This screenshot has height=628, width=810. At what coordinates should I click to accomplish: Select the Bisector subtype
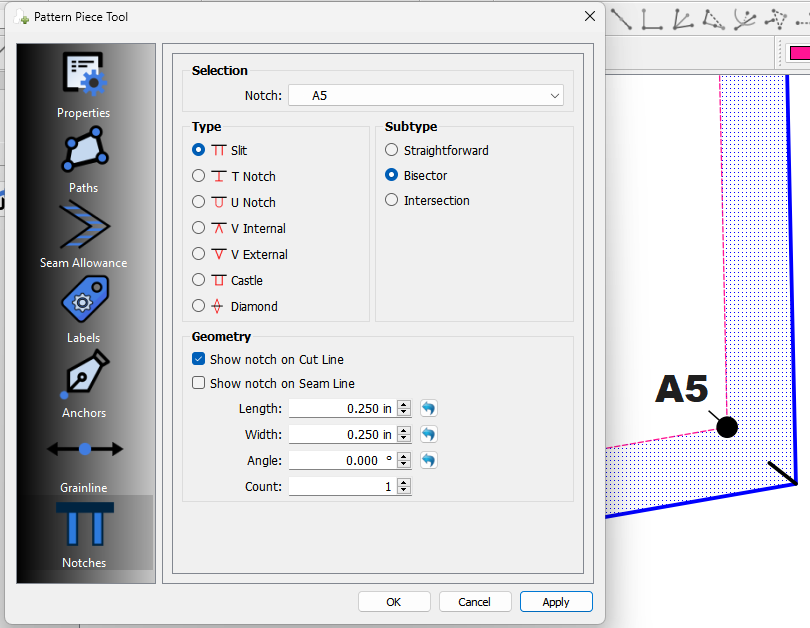click(392, 175)
